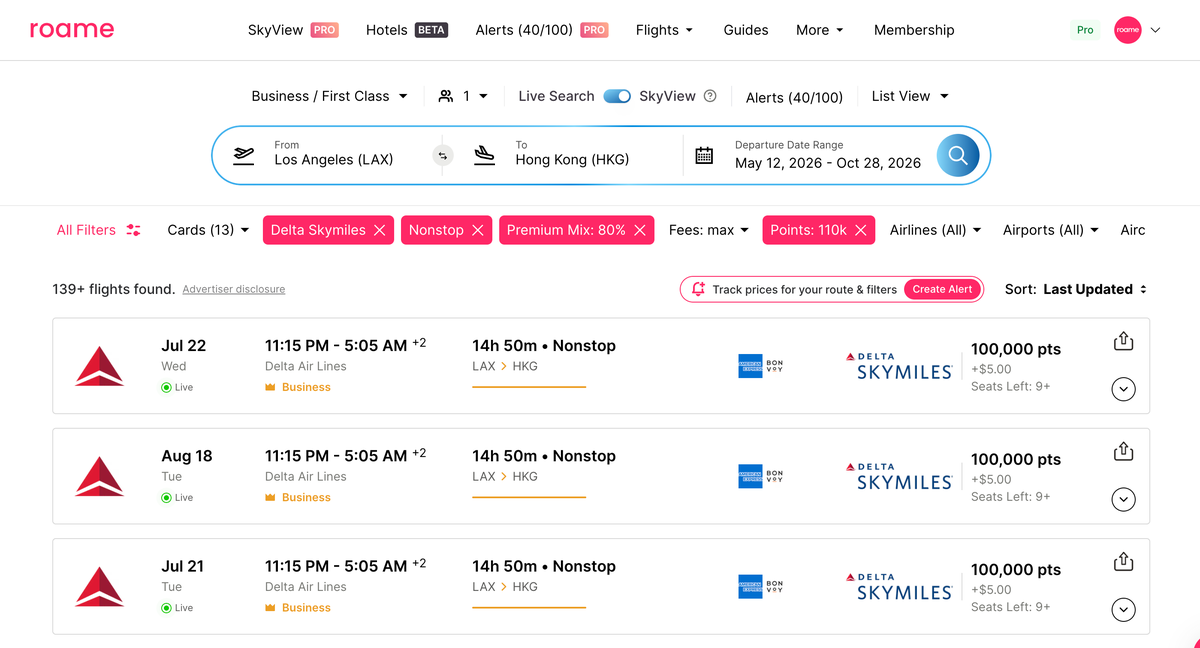Click the Live status on Aug 18 flight
The height and width of the screenshot is (648, 1200).
click(x=177, y=497)
